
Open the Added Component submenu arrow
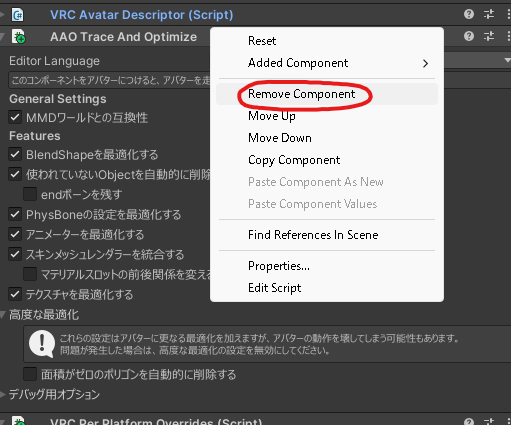click(425, 63)
